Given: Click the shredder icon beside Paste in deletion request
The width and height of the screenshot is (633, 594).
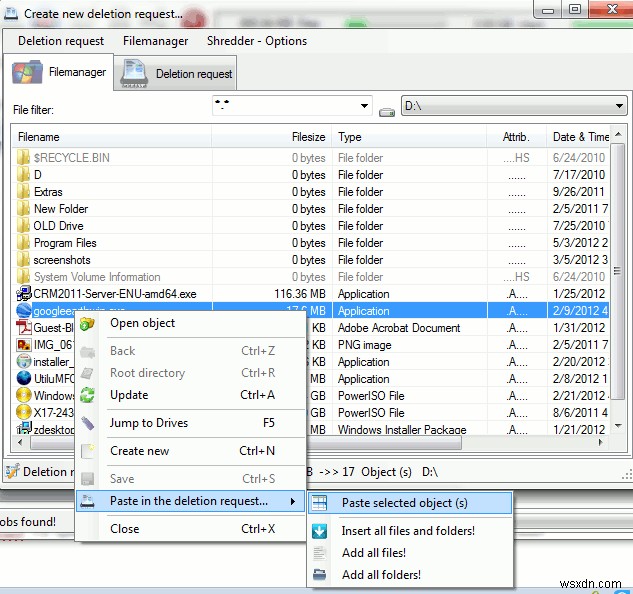Looking at the screenshot, I should coord(87,501).
